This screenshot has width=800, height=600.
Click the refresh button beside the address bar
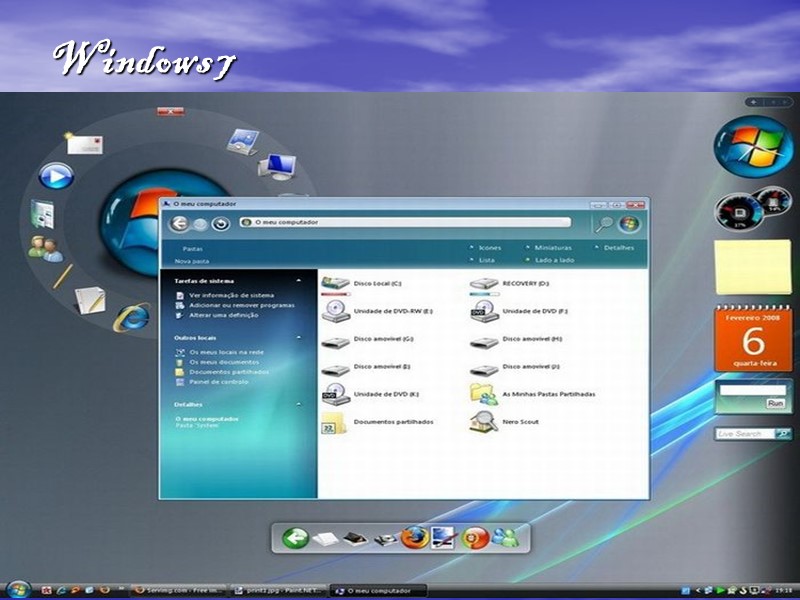point(221,223)
